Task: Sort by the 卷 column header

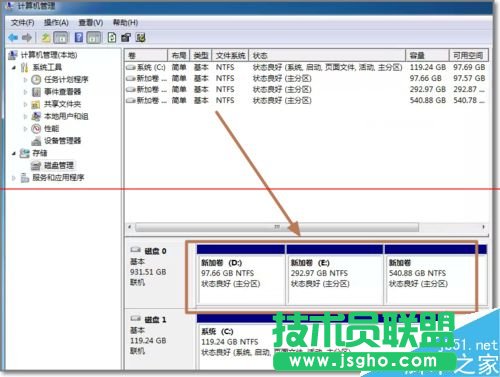Action: click(146, 55)
